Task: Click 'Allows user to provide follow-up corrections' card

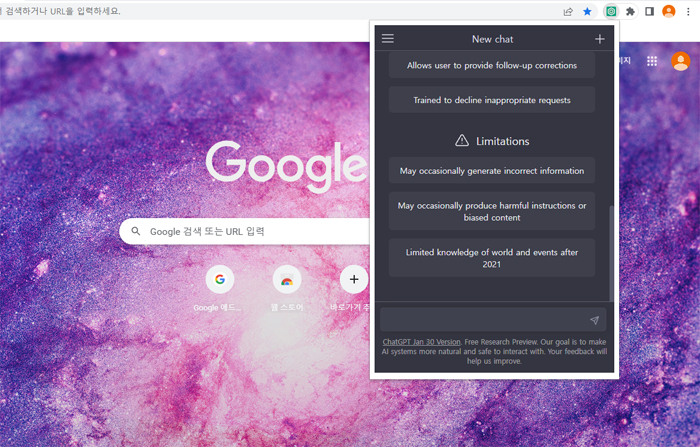Action: [492, 65]
